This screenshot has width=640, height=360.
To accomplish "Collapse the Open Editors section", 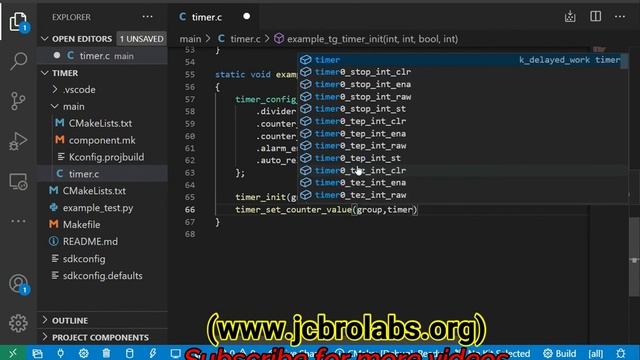I will [44, 39].
